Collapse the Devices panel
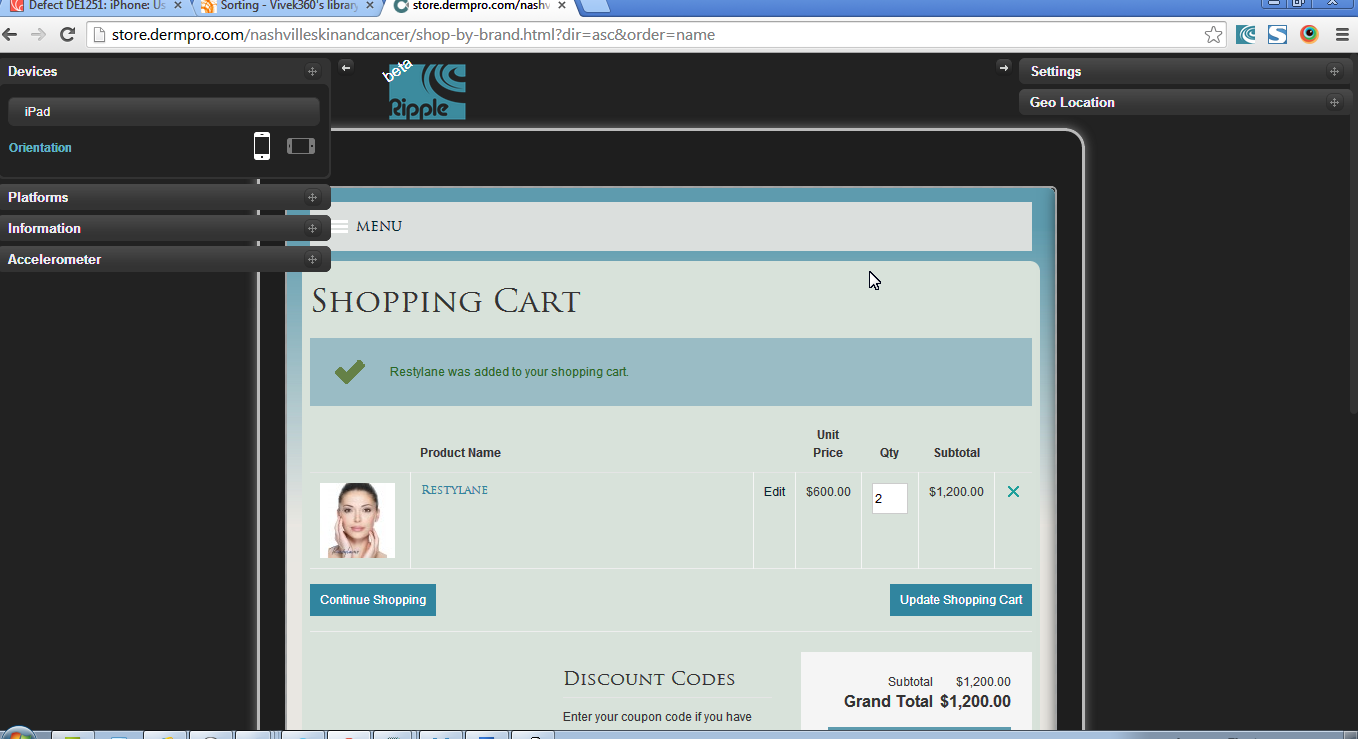The image size is (1358, 739). coord(165,72)
